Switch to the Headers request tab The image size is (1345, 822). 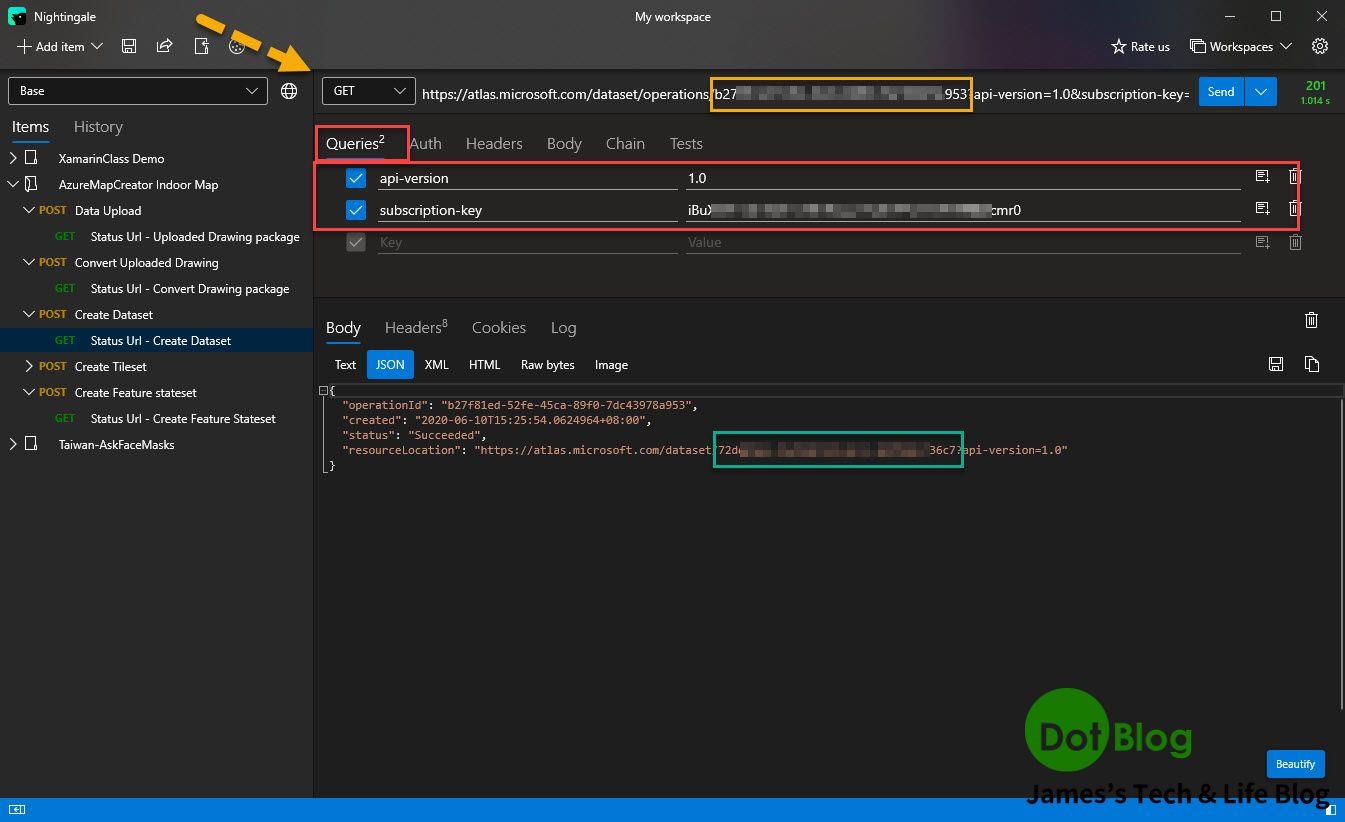click(494, 144)
